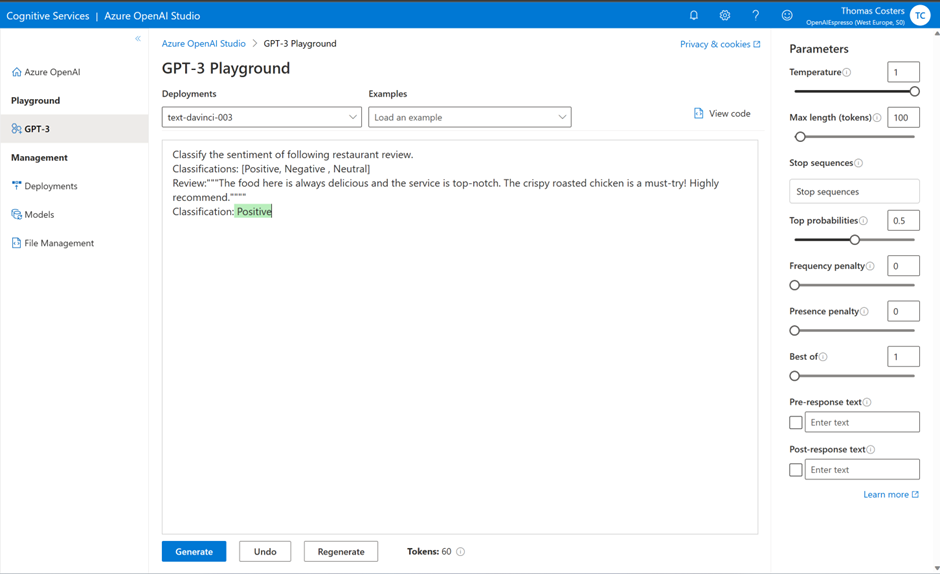Open settings gear in header

coord(725,15)
